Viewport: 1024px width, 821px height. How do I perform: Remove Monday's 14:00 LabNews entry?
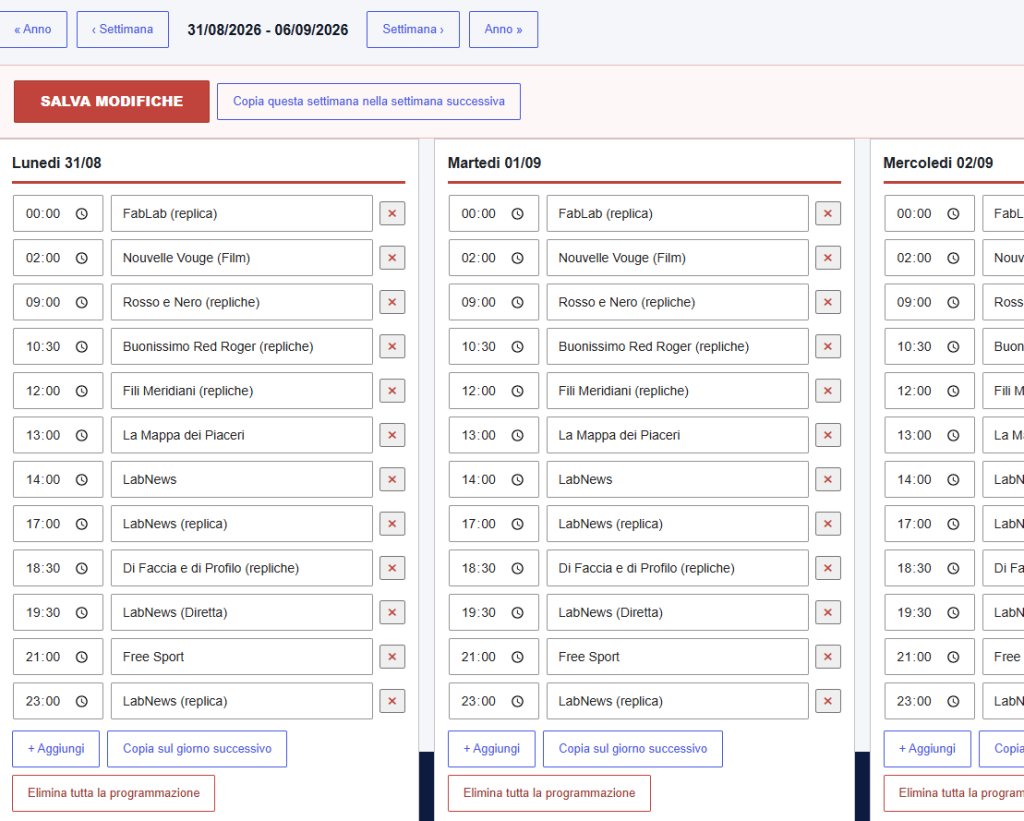tap(392, 479)
